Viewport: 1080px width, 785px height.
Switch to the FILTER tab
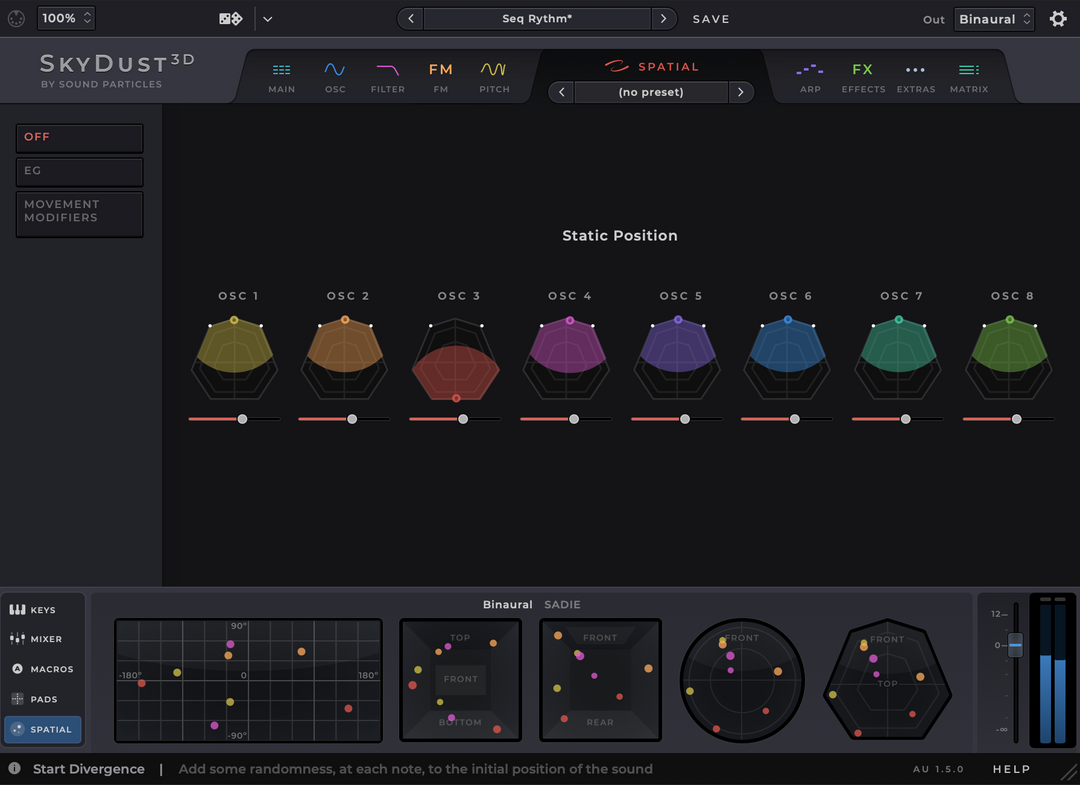click(388, 78)
